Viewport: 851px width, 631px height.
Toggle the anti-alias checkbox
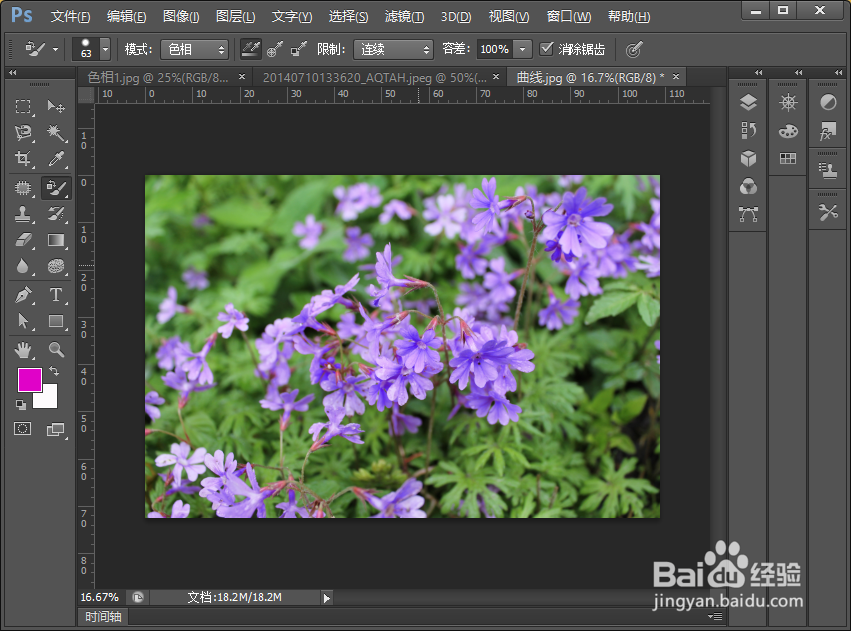[x=547, y=49]
